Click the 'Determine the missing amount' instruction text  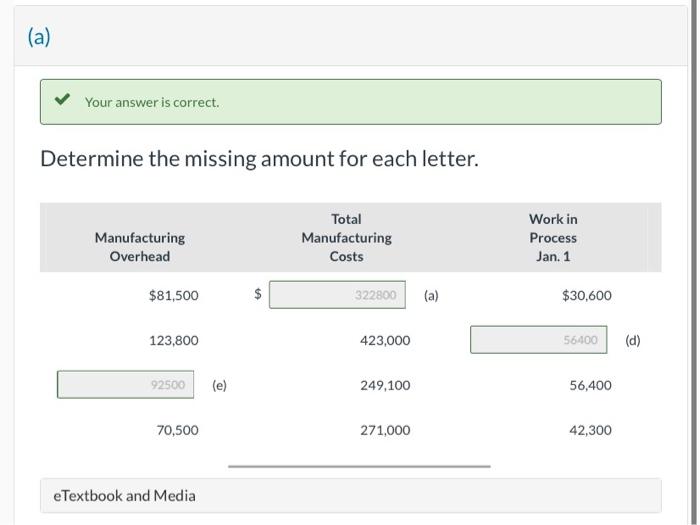pyautogui.click(x=259, y=159)
